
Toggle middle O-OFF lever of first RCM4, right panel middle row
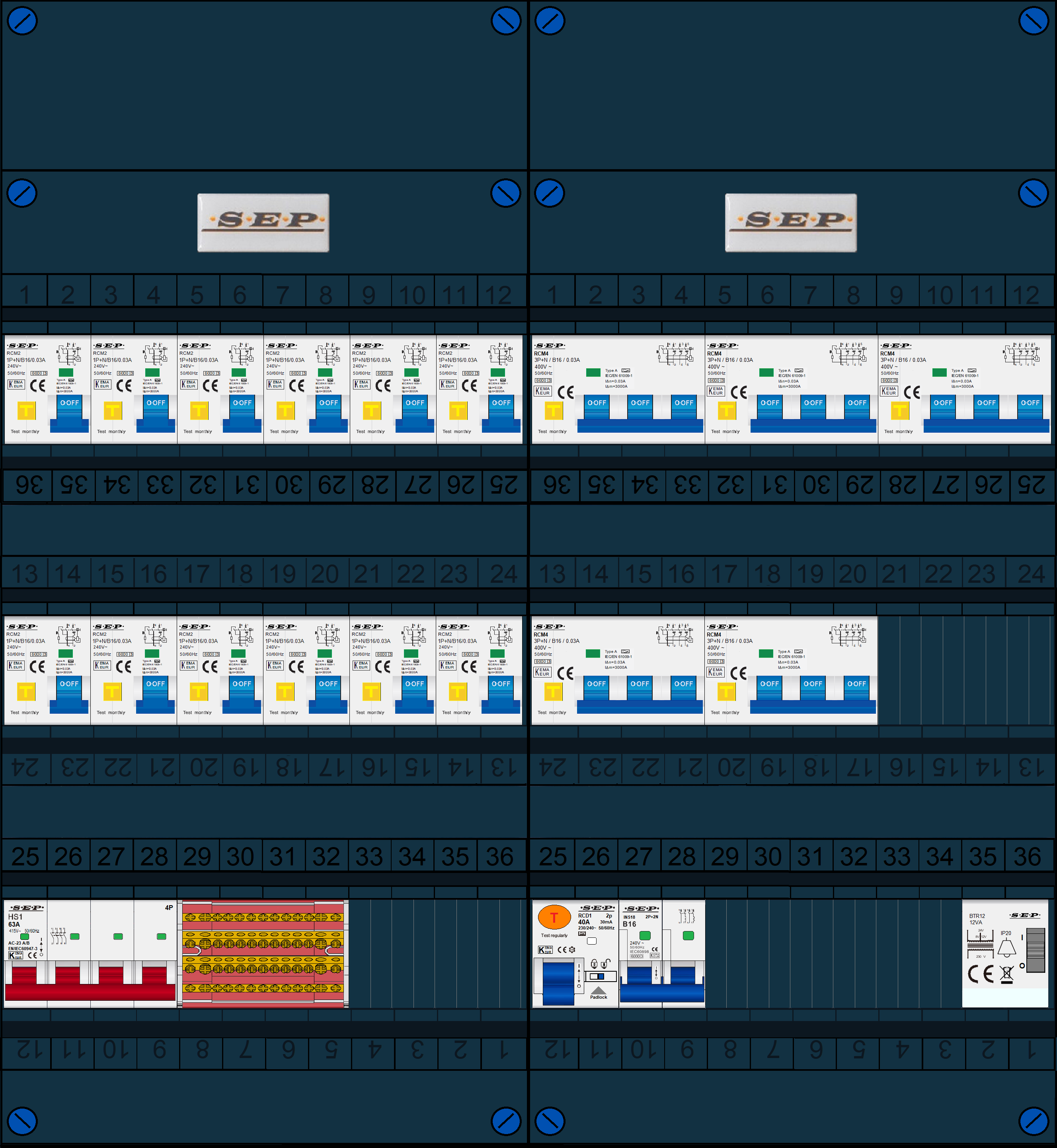[x=640, y=688]
